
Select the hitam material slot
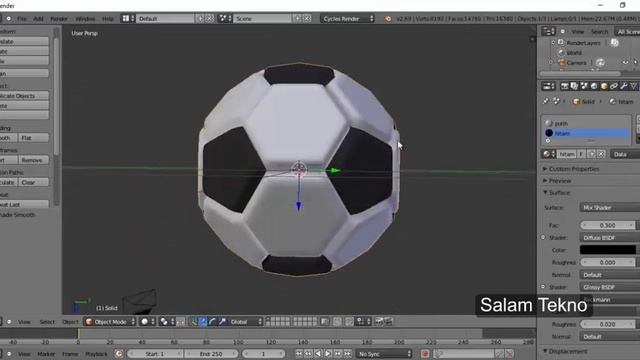point(587,133)
